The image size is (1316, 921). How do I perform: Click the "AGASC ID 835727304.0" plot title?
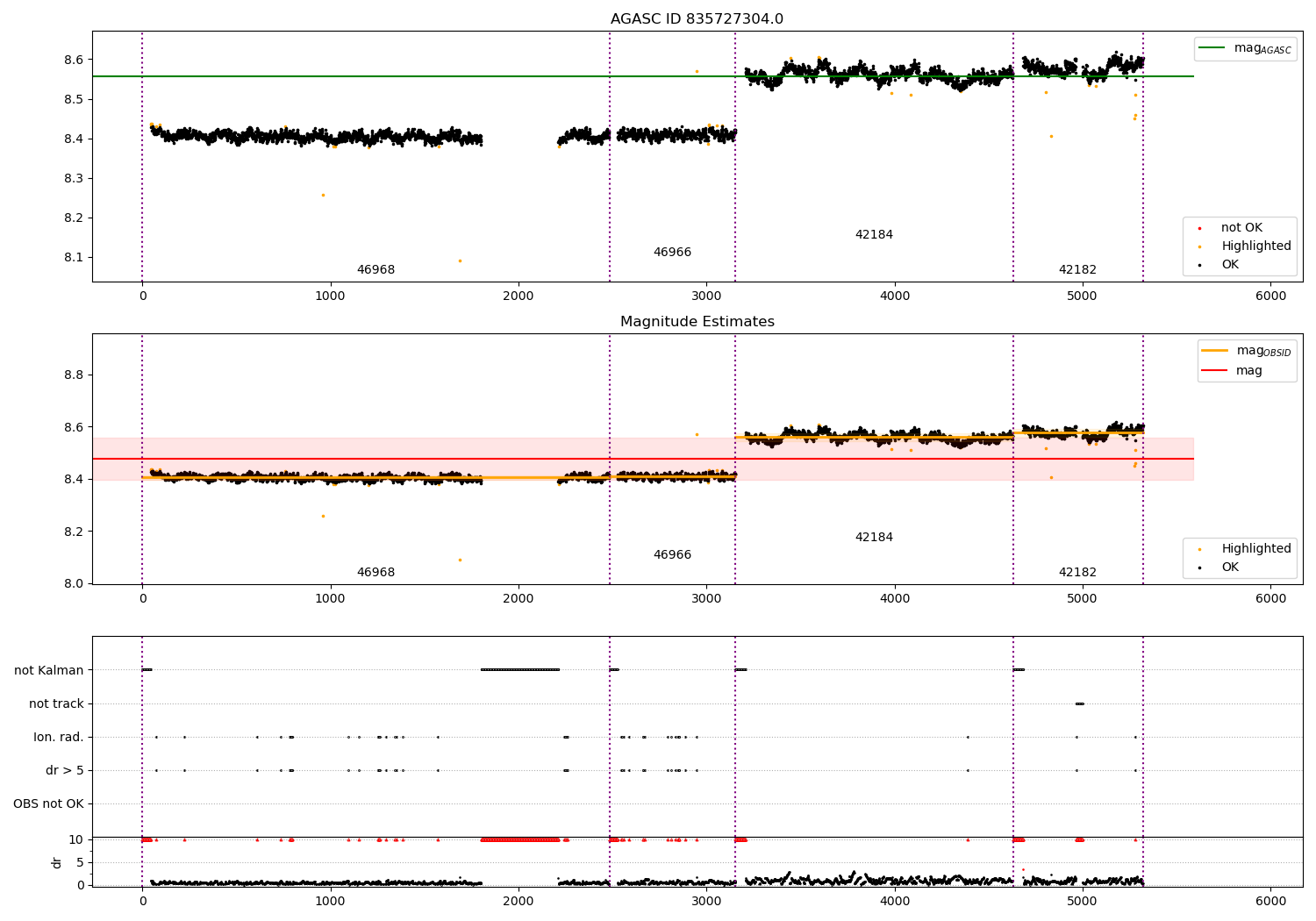(x=697, y=19)
